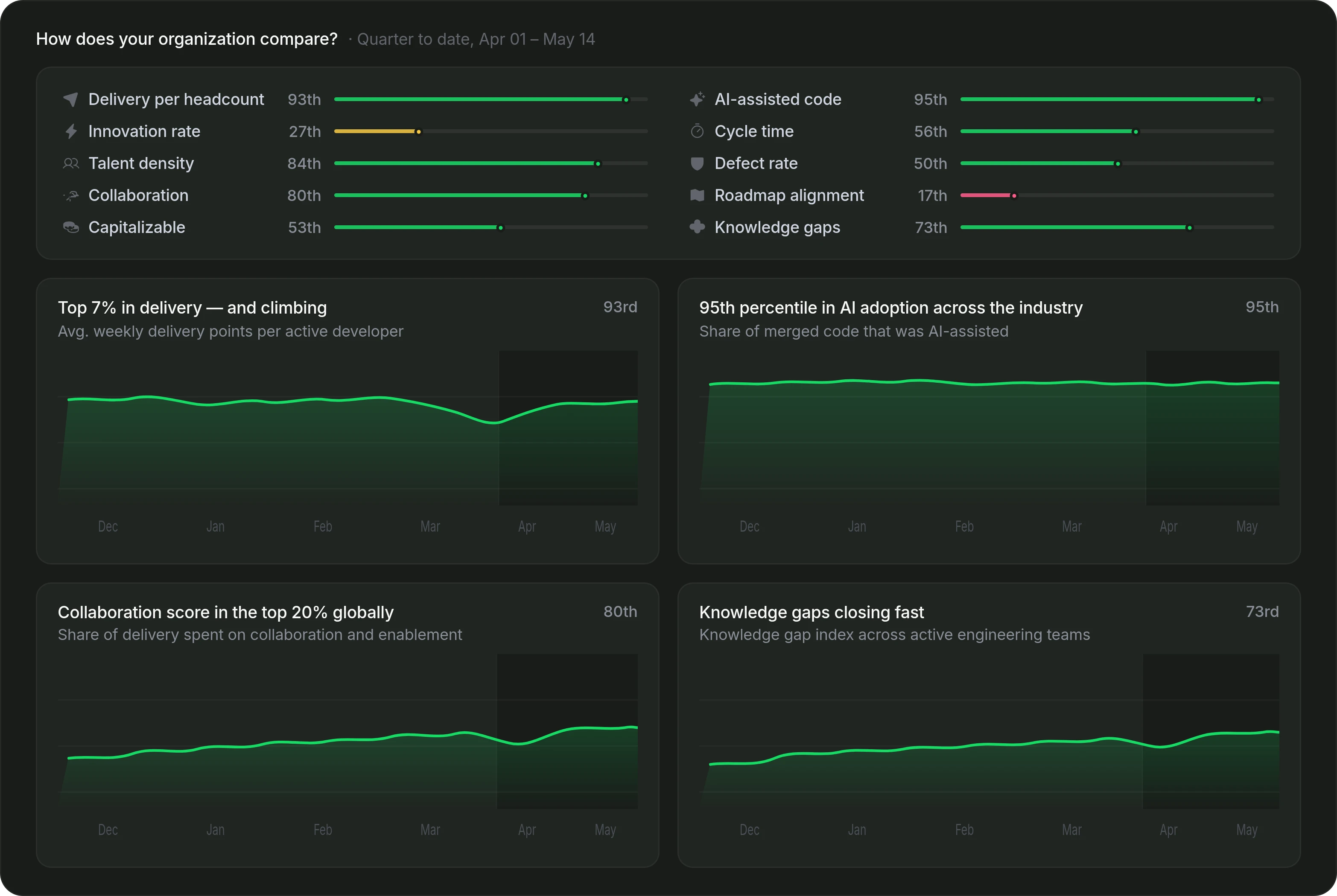Click the '80th' badge on collaboration card
Image resolution: width=1337 pixels, height=896 pixels.
tap(620, 611)
